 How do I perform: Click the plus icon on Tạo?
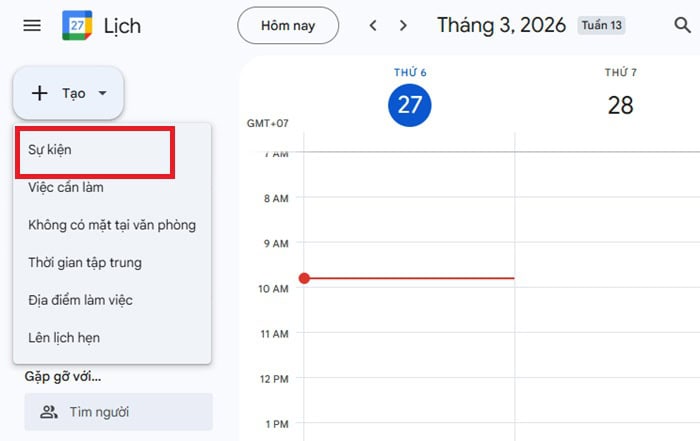click(40, 93)
